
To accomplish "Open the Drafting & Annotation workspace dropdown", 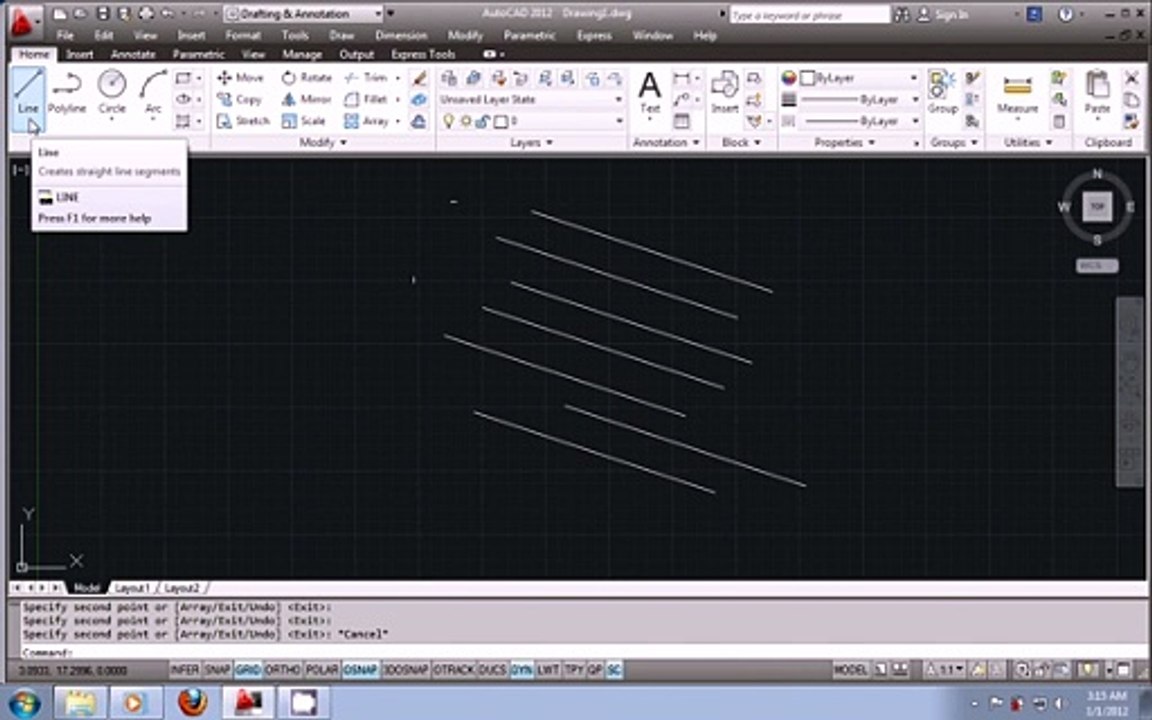I will [x=304, y=13].
